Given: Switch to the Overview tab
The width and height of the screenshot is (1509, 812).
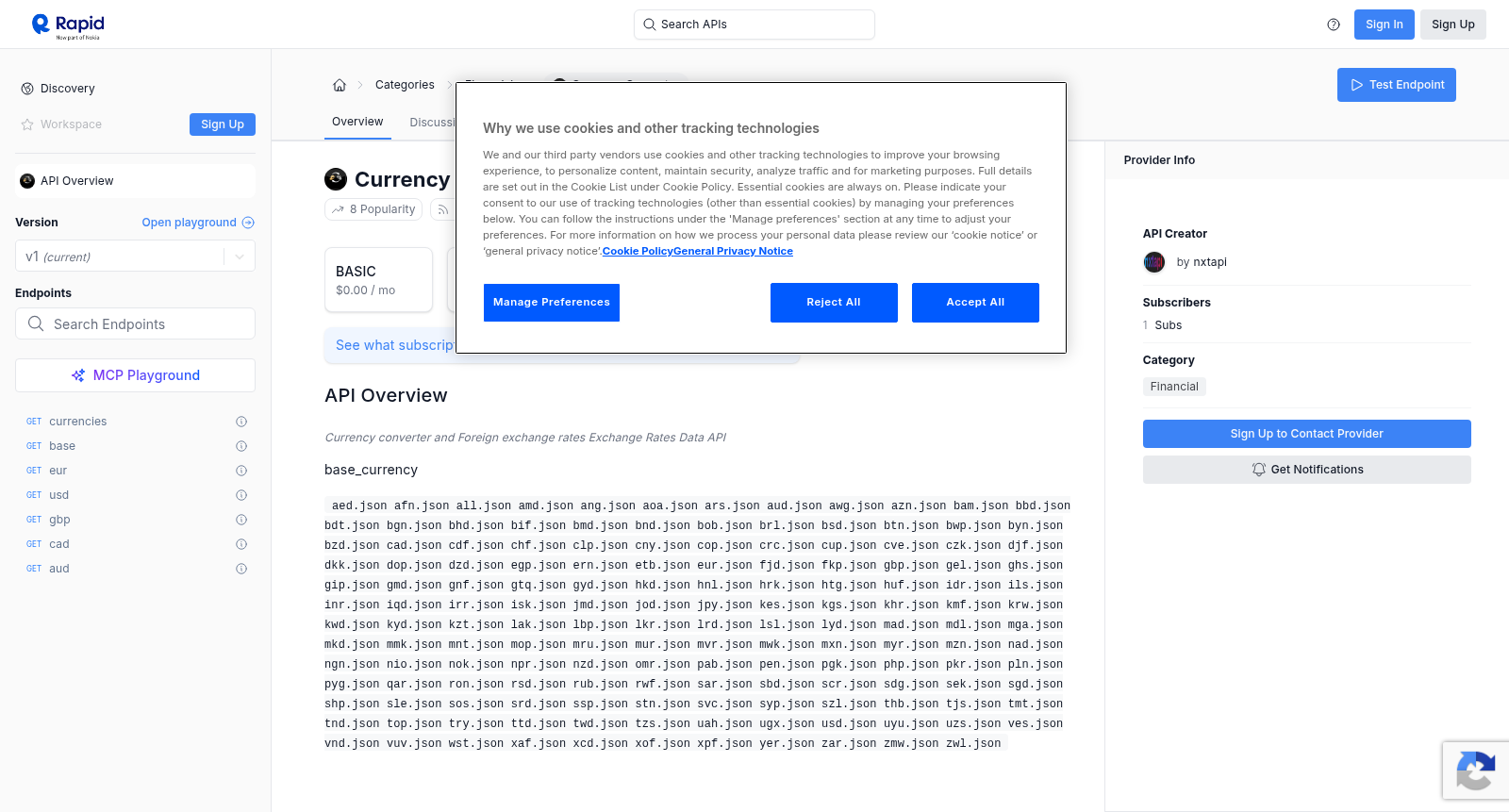Looking at the screenshot, I should (357, 122).
